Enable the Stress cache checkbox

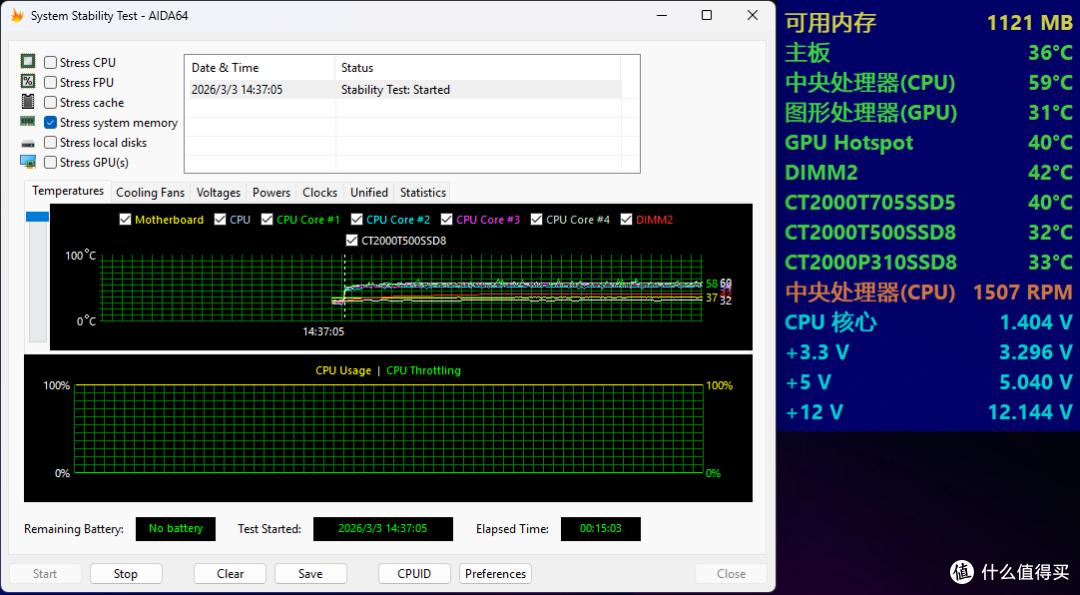point(50,103)
